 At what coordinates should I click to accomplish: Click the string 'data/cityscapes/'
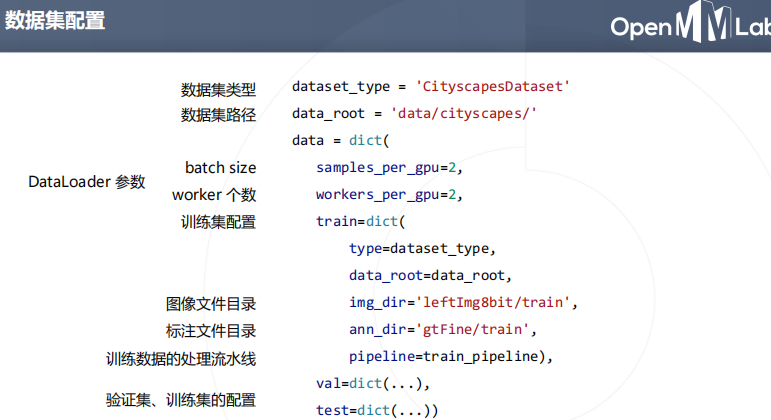464,114
